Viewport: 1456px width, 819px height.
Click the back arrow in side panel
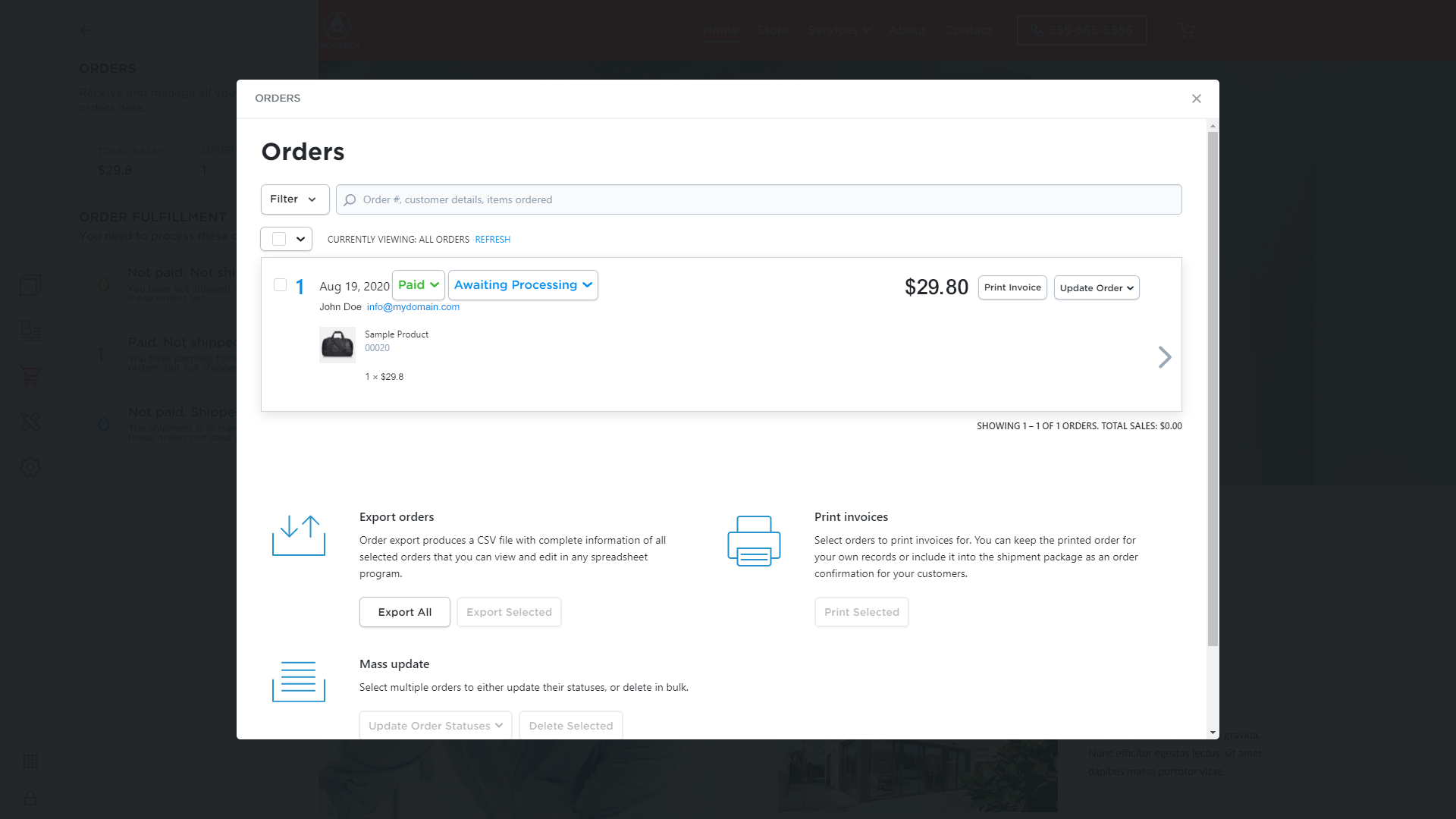click(85, 30)
